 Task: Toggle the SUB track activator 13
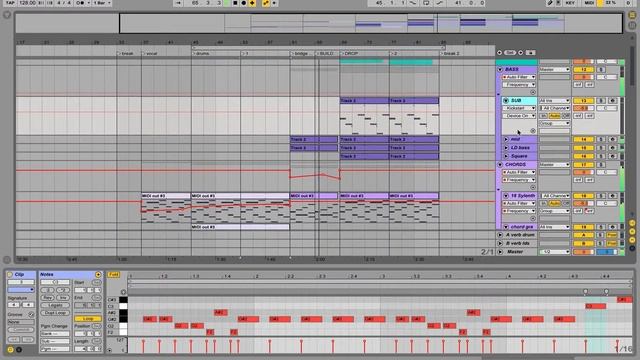(583, 100)
